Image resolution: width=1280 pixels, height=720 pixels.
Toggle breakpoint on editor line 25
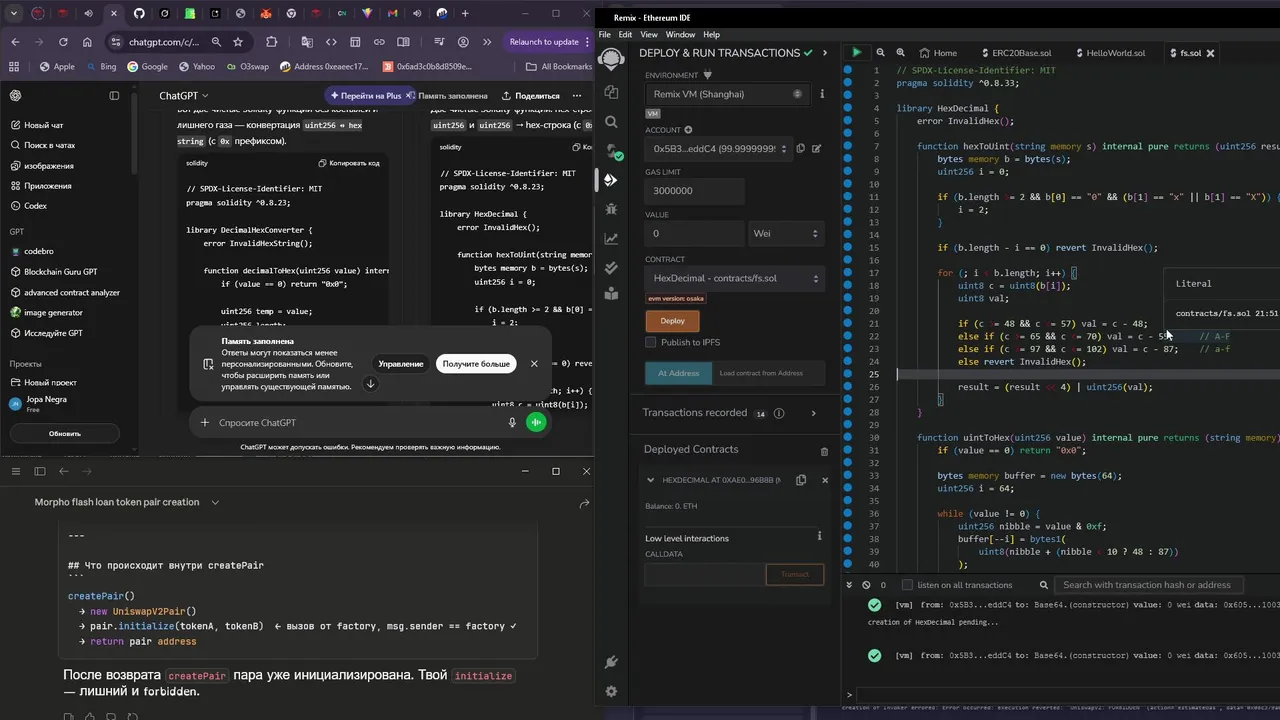pos(848,374)
